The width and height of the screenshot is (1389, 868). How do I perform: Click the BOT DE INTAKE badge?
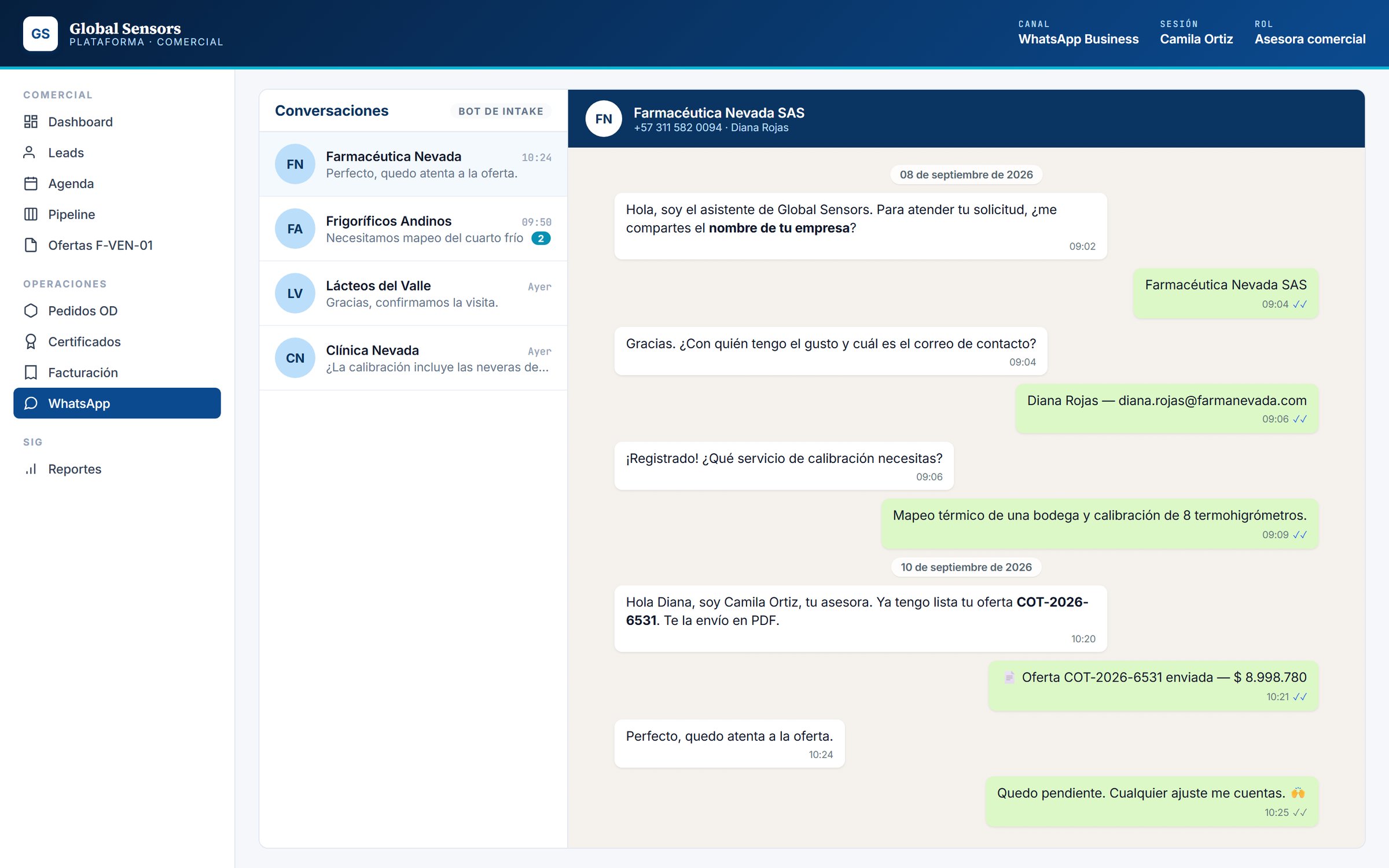pos(501,111)
